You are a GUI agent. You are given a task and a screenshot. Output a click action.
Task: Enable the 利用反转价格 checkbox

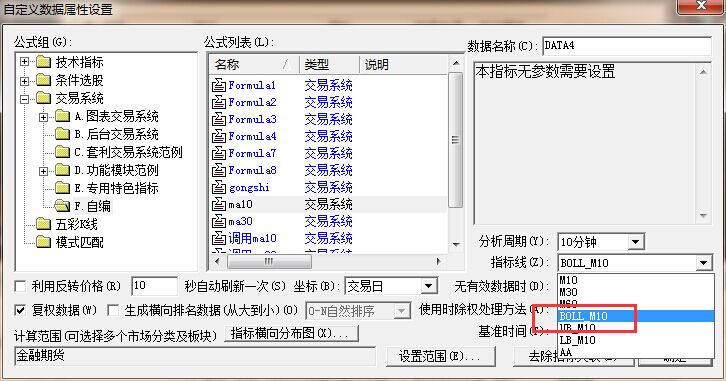pyautogui.click(x=20, y=287)
